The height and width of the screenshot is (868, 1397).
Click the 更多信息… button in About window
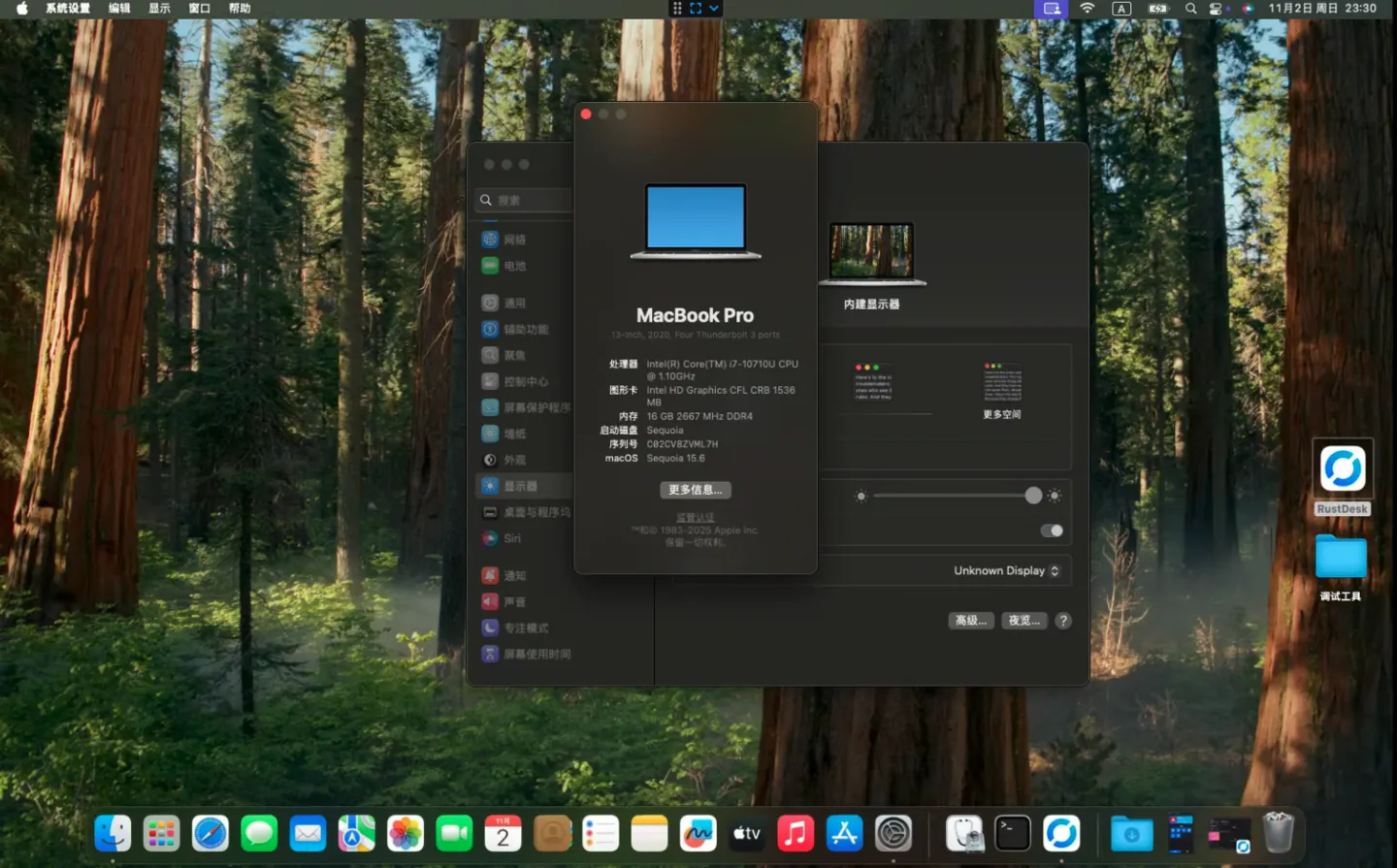pos(695,490)
